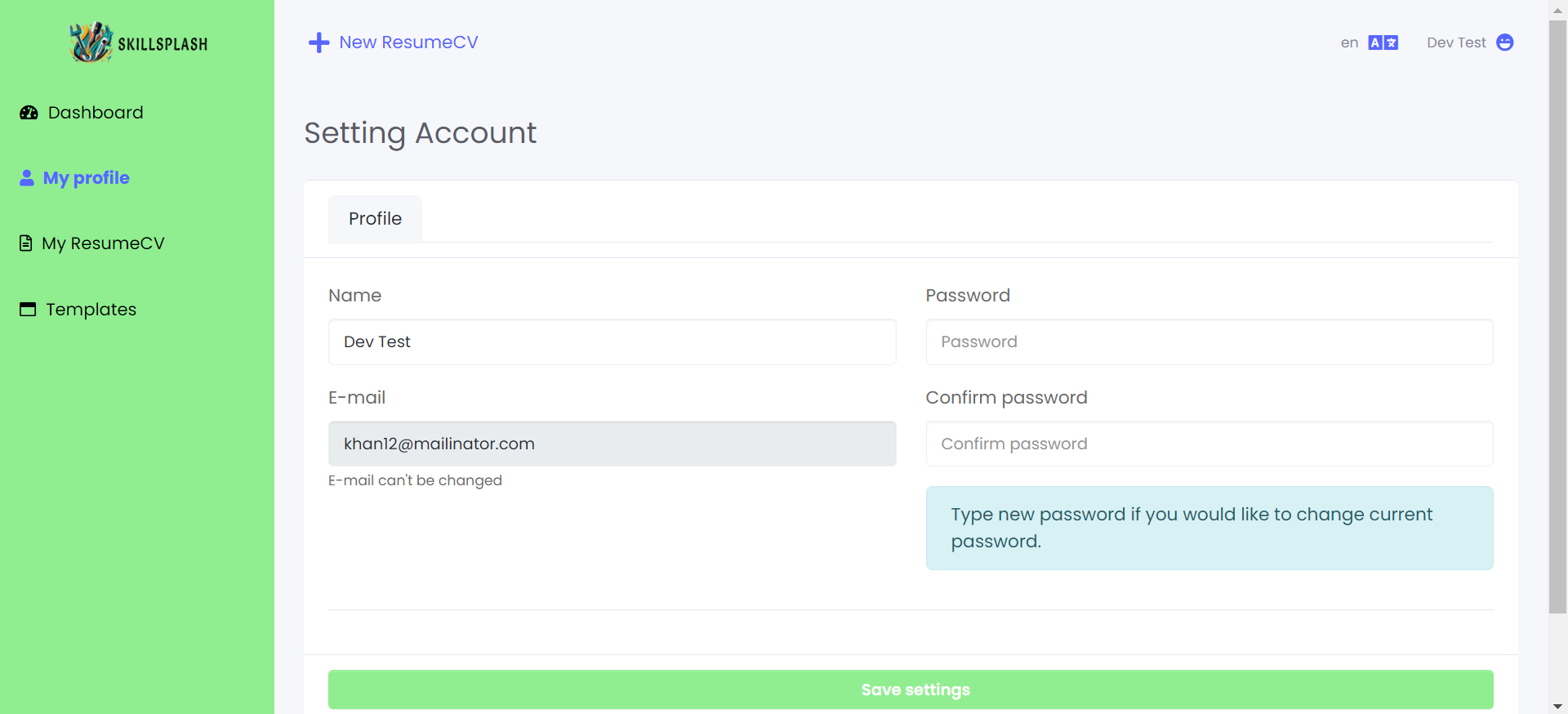The image size is (1568, 714).
Task: Open My ResumeCV page
Action: pos(103,243)
